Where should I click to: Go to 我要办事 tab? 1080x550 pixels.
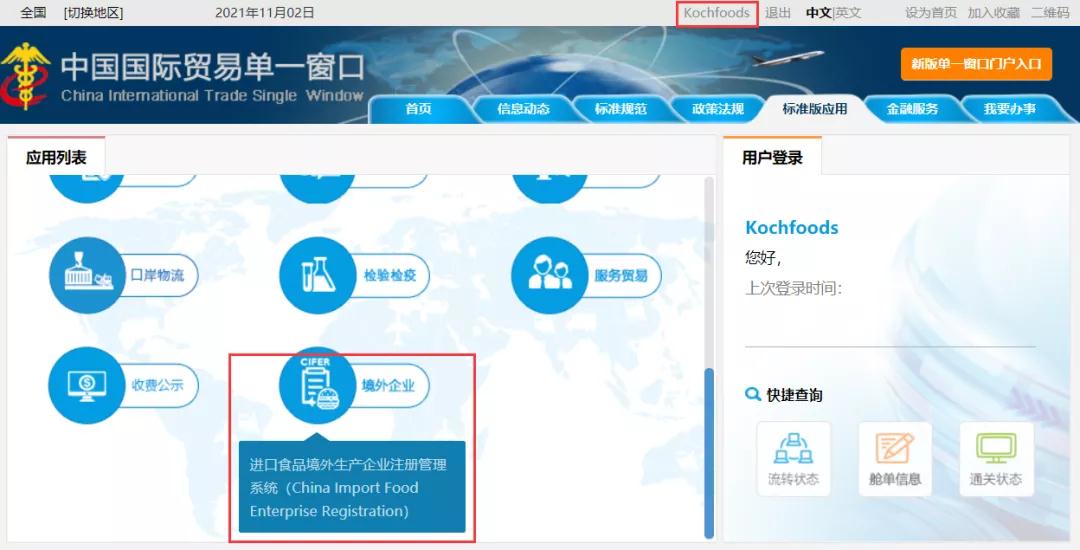tap(1010, 109)
